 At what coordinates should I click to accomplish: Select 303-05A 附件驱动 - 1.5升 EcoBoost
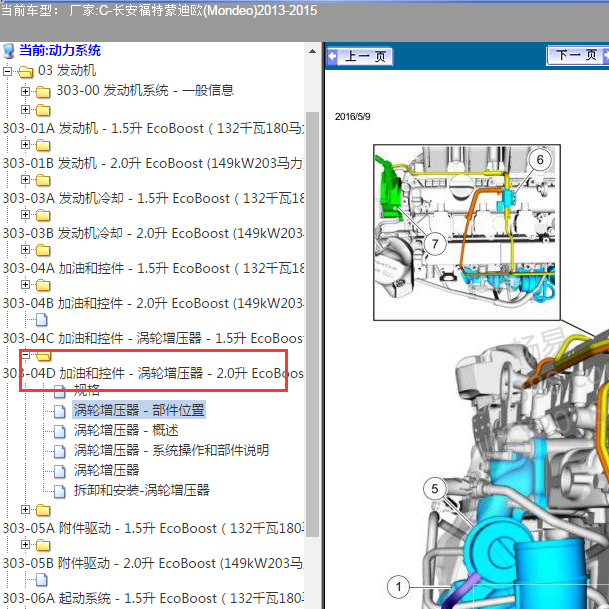click(153, 528)
